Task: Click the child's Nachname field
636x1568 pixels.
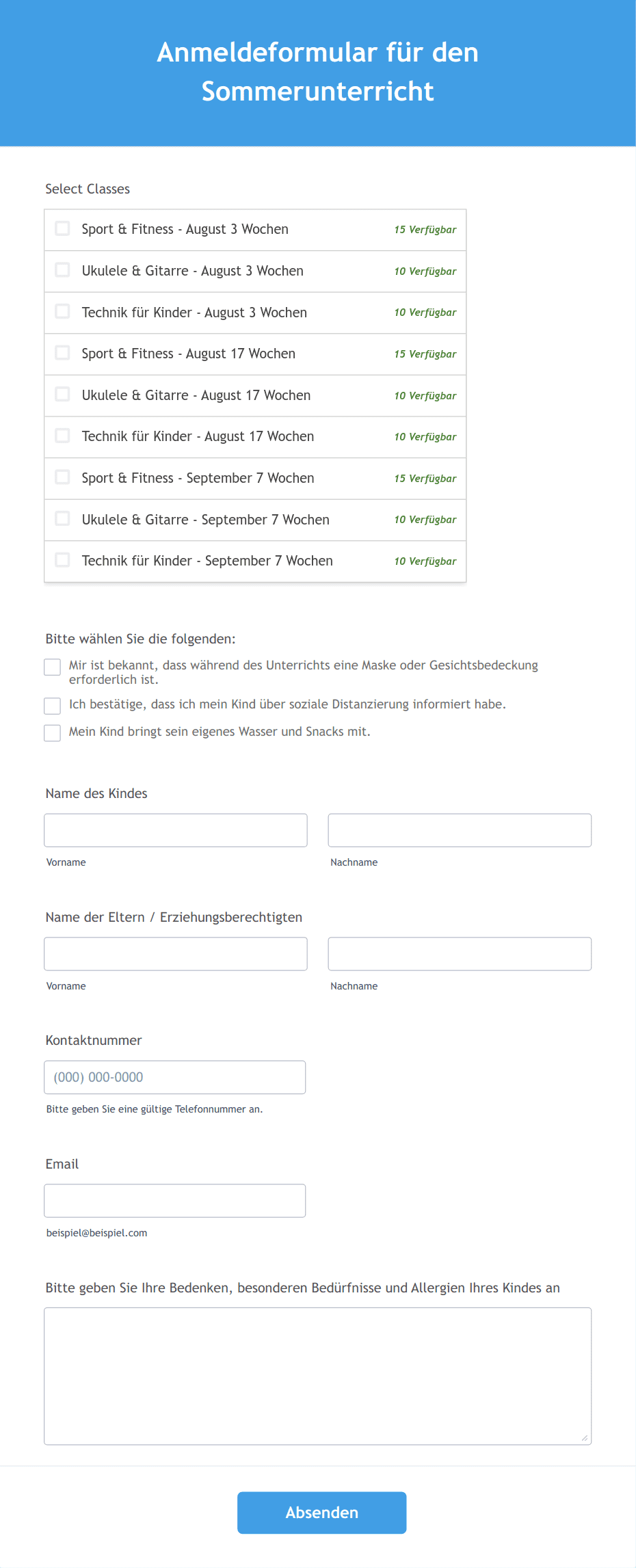Action: (460, 830)
